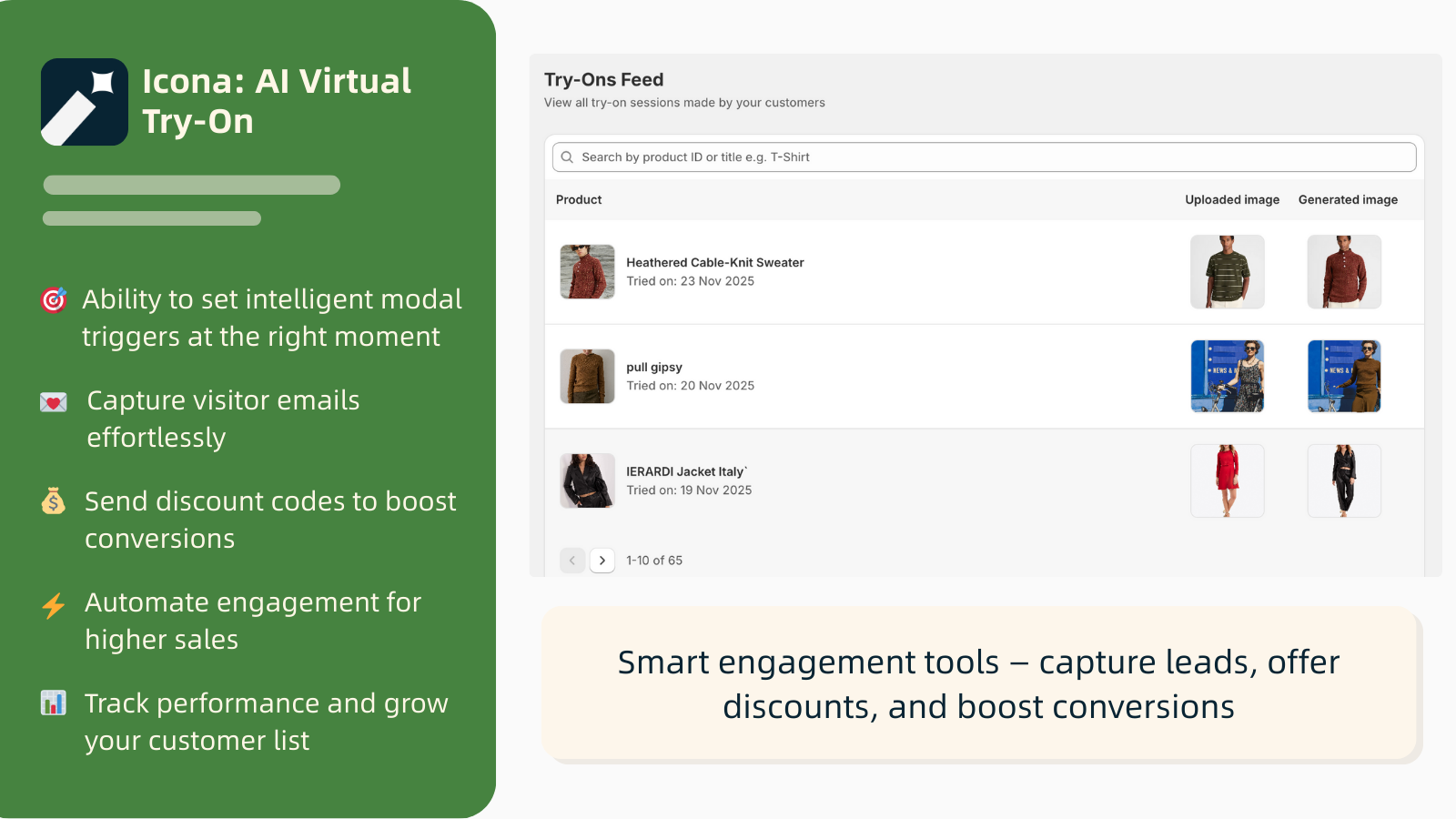Click the disabled previous page arrow
The width and height of the screenshot is (1456, 819).
point(572,561)
